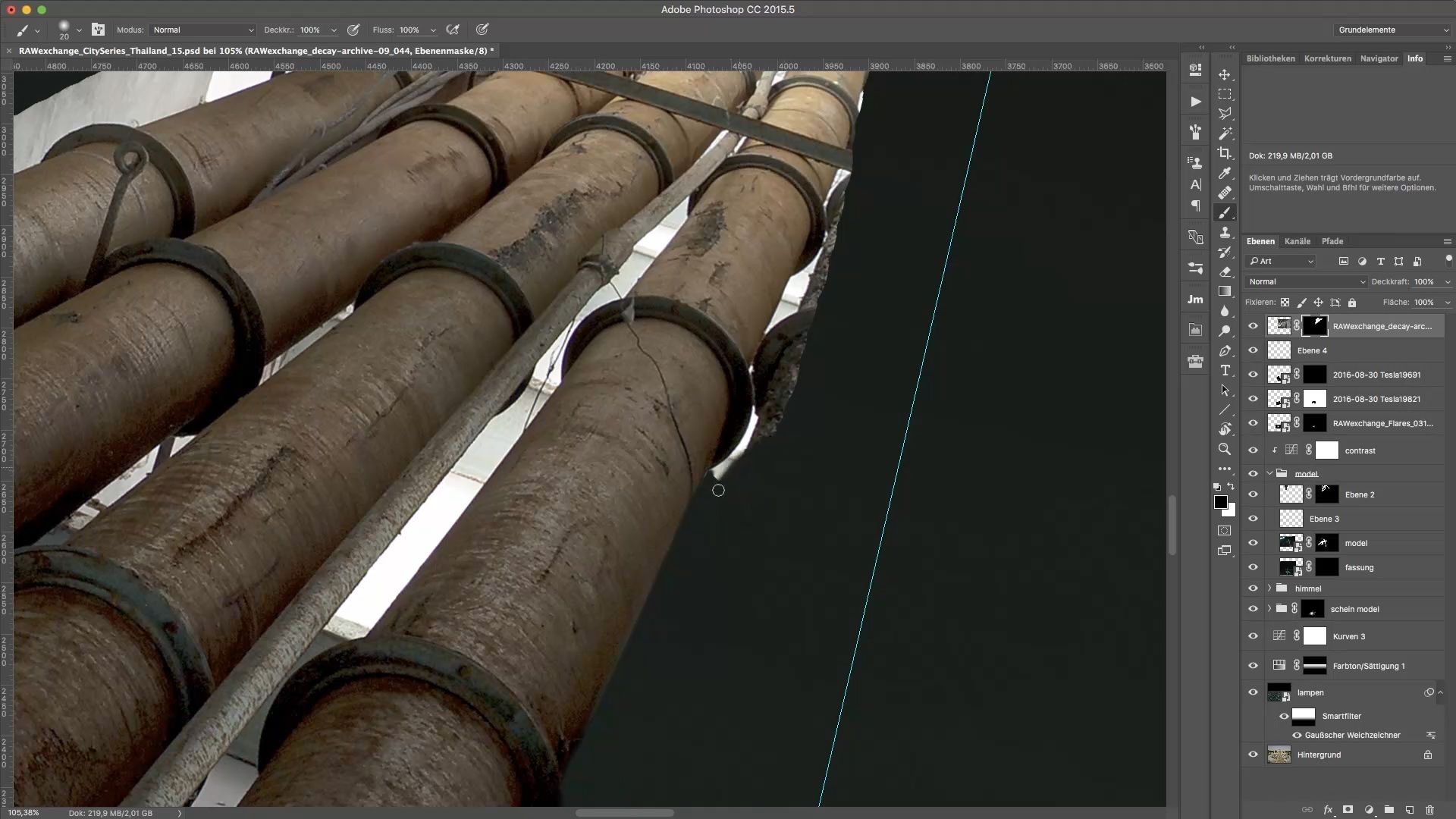Select the Type tool
Viewport: 1456px width, 819px height.
pyautogui.click(x=1225, y=370)
